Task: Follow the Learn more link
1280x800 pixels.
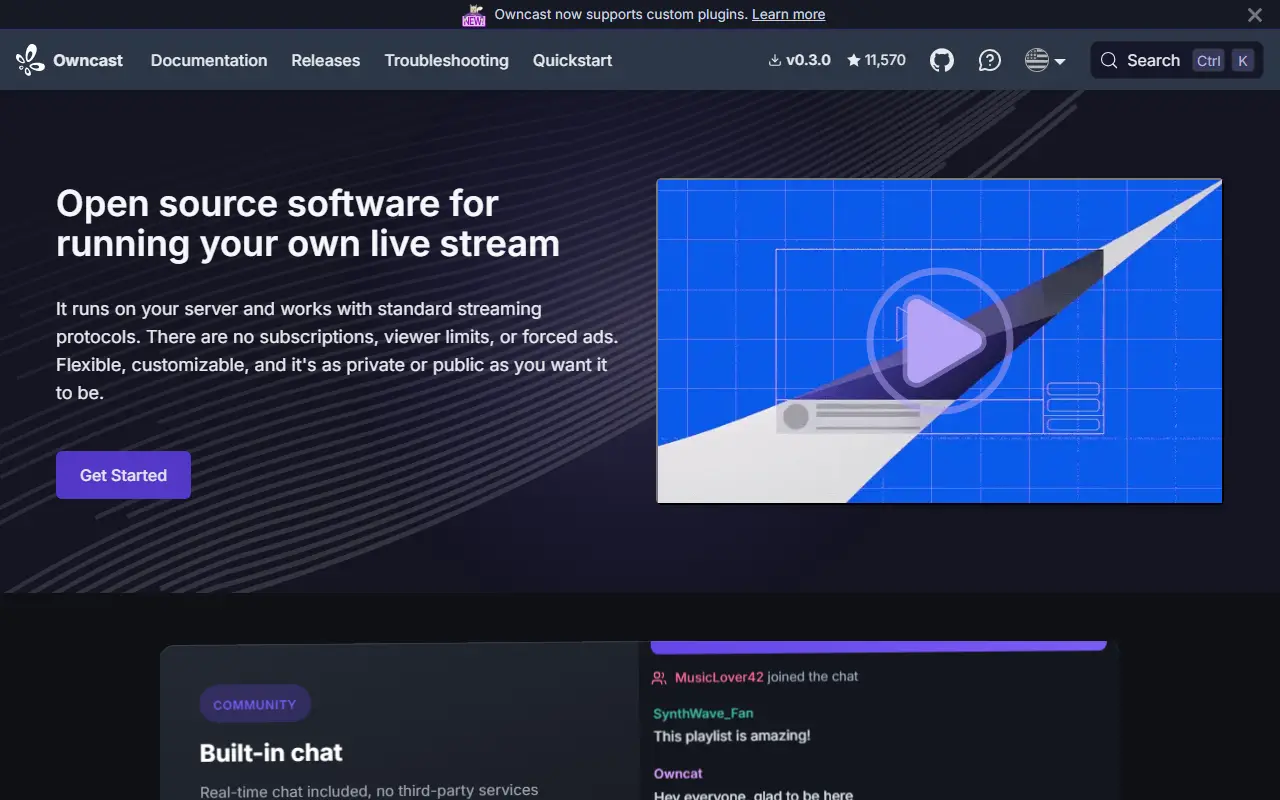Action: click(789, 14)
